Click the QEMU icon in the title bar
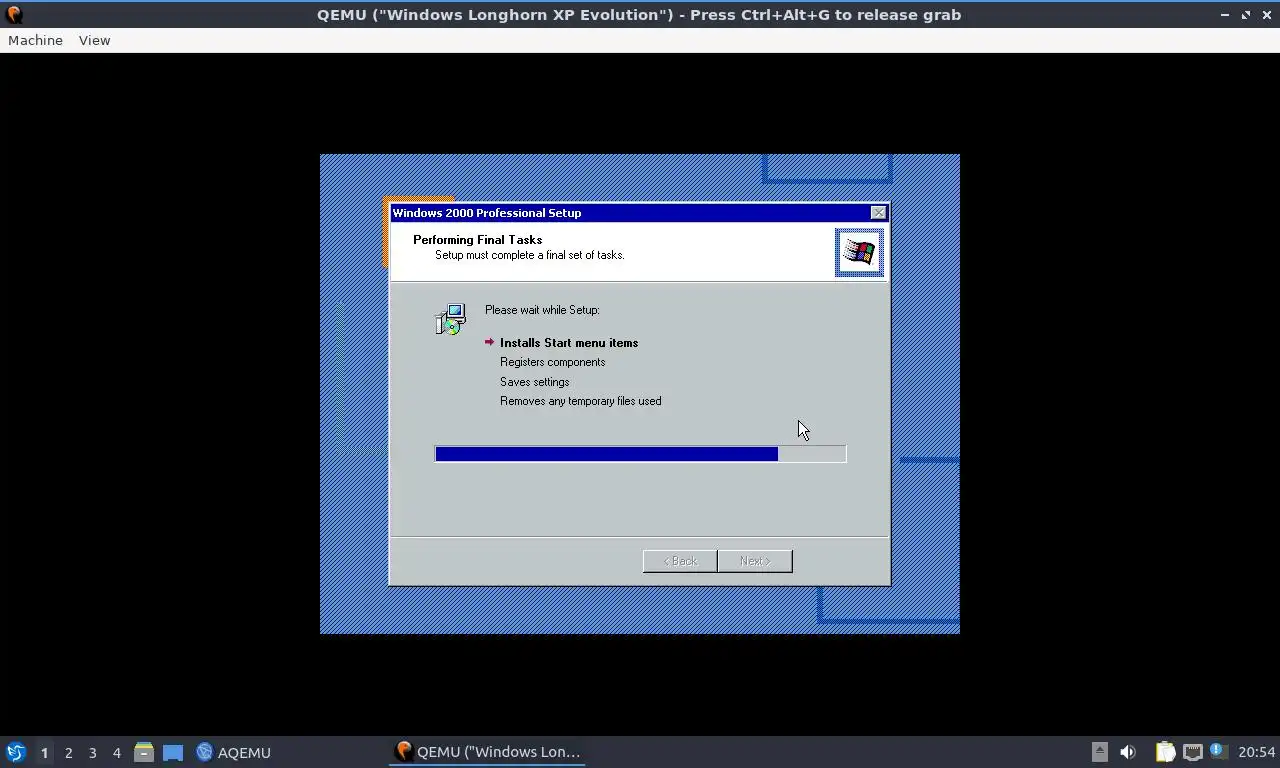 point(14,15)
